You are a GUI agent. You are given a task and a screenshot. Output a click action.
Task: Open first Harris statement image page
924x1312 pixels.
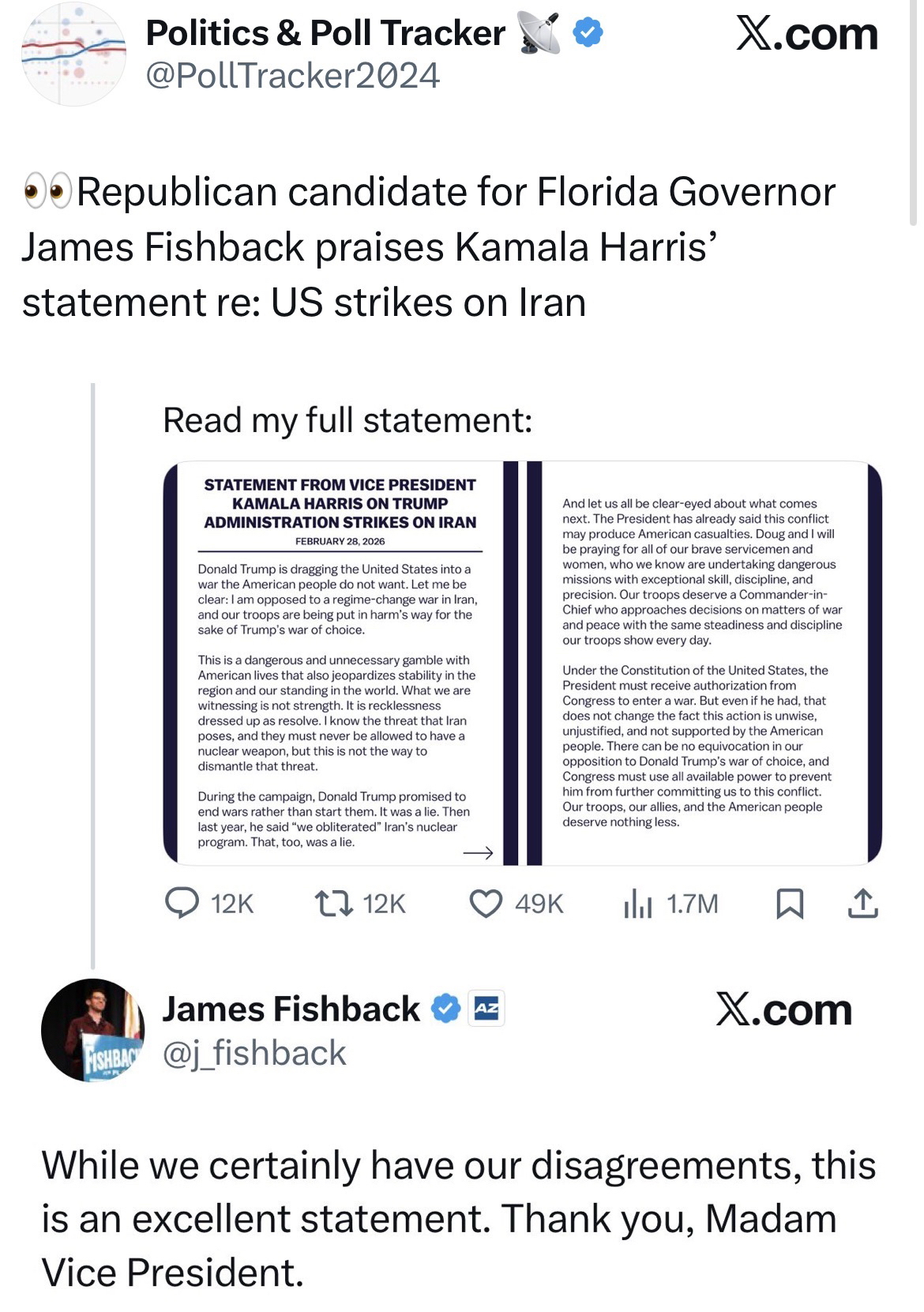[340, 662]
